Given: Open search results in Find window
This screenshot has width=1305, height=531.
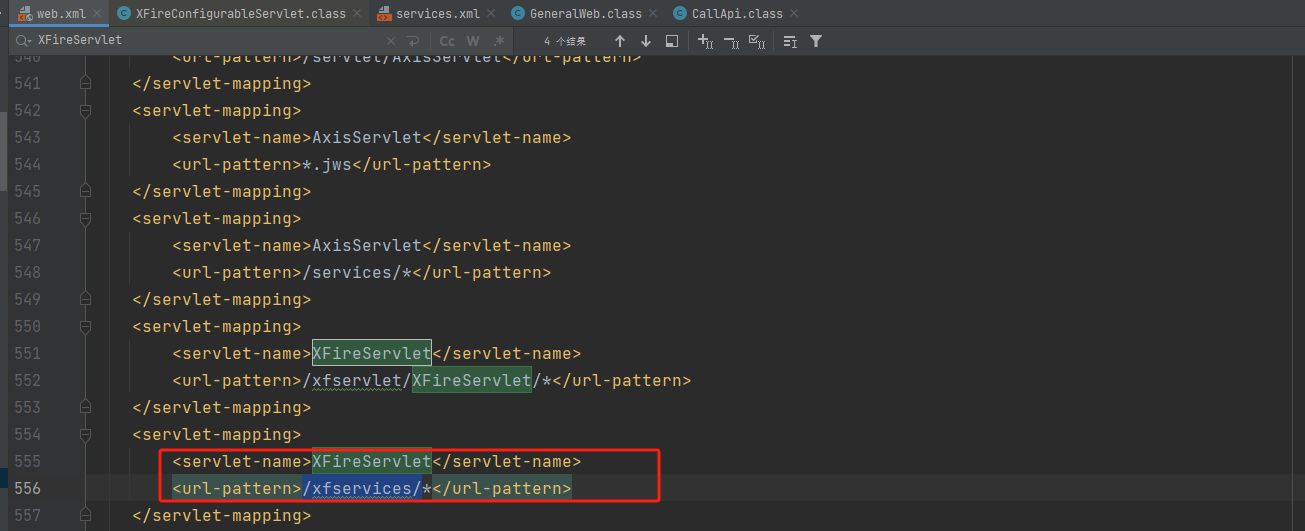Looking at the screenshot, I should point(672,41).
